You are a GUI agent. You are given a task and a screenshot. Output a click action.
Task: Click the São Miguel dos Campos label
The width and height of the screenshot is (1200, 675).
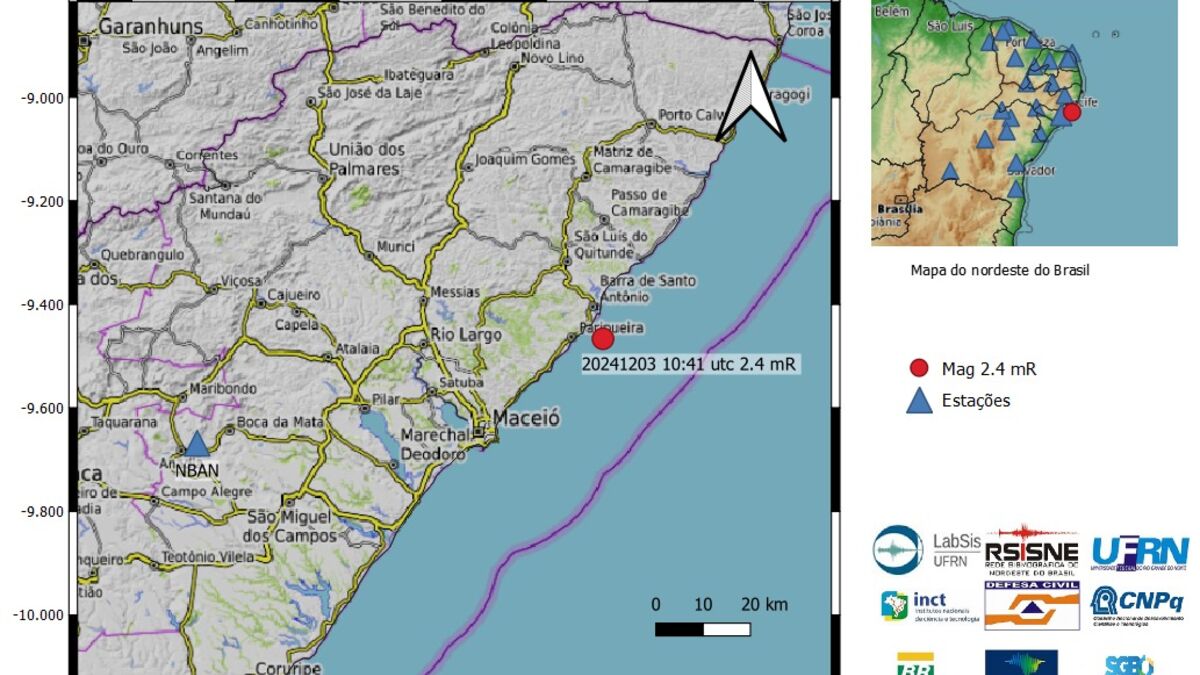[x=290, y=527]
